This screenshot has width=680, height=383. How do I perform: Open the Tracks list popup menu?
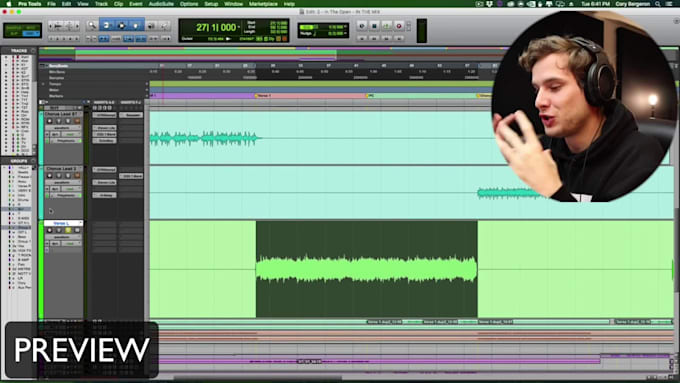(33, 51)
